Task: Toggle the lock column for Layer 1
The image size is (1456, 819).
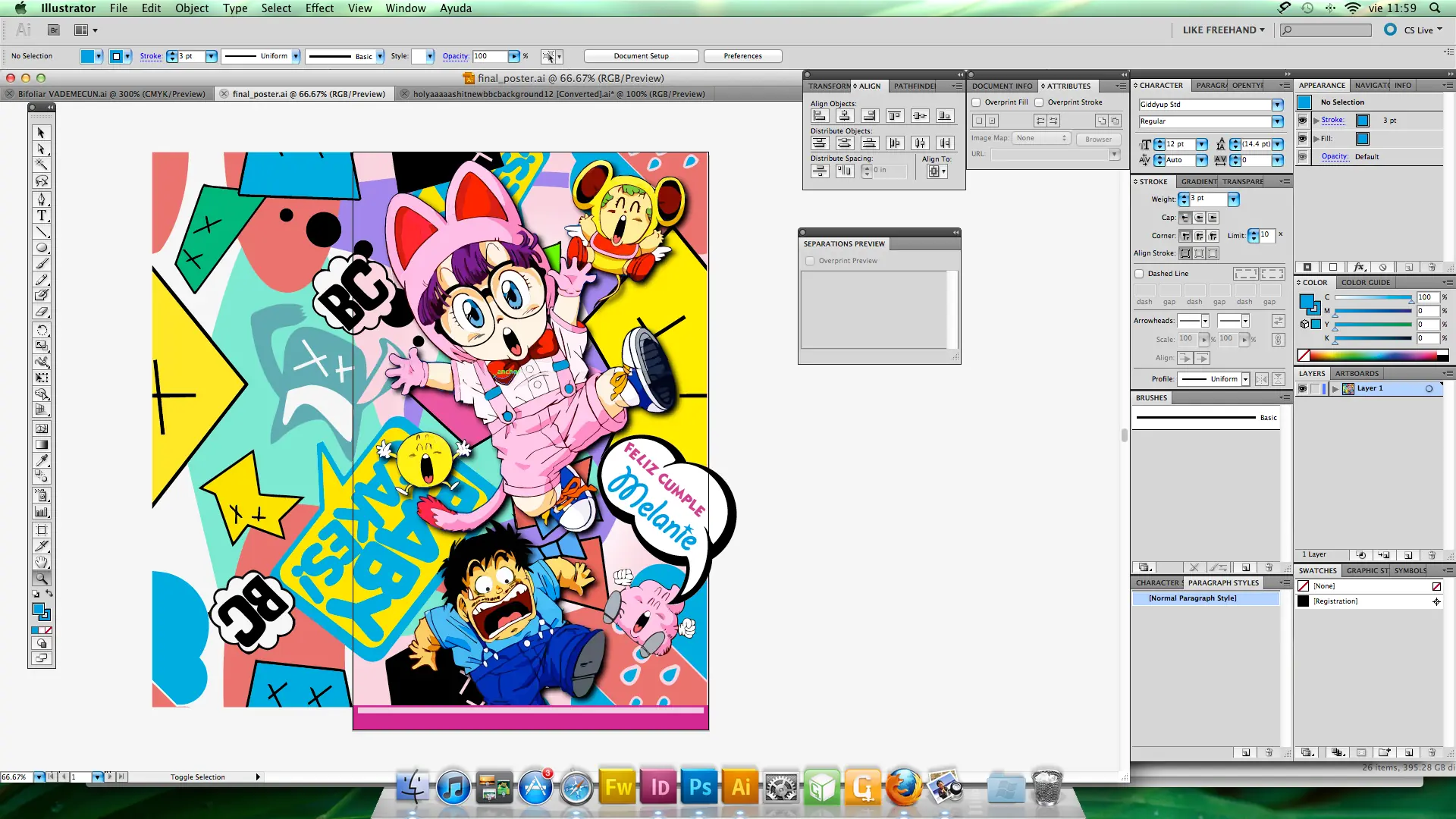Action: (1316, 388)
